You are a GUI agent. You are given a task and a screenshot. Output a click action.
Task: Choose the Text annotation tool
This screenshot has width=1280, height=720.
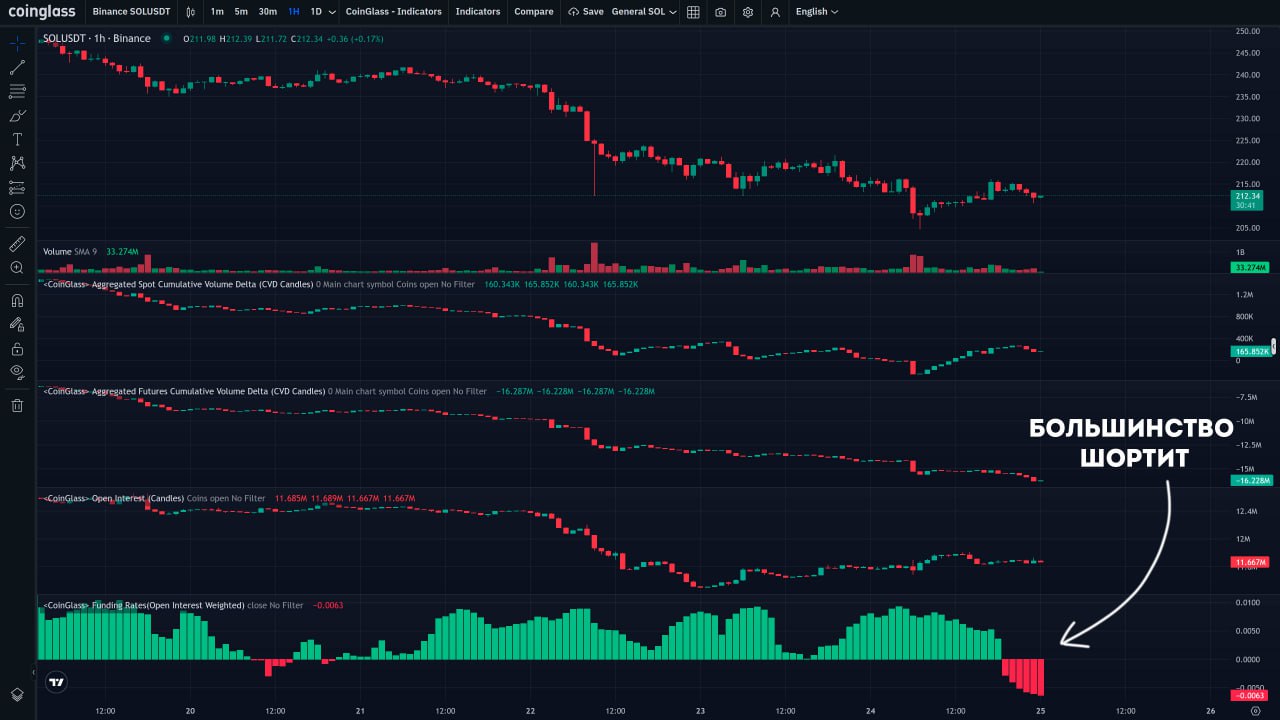point(17,140)
